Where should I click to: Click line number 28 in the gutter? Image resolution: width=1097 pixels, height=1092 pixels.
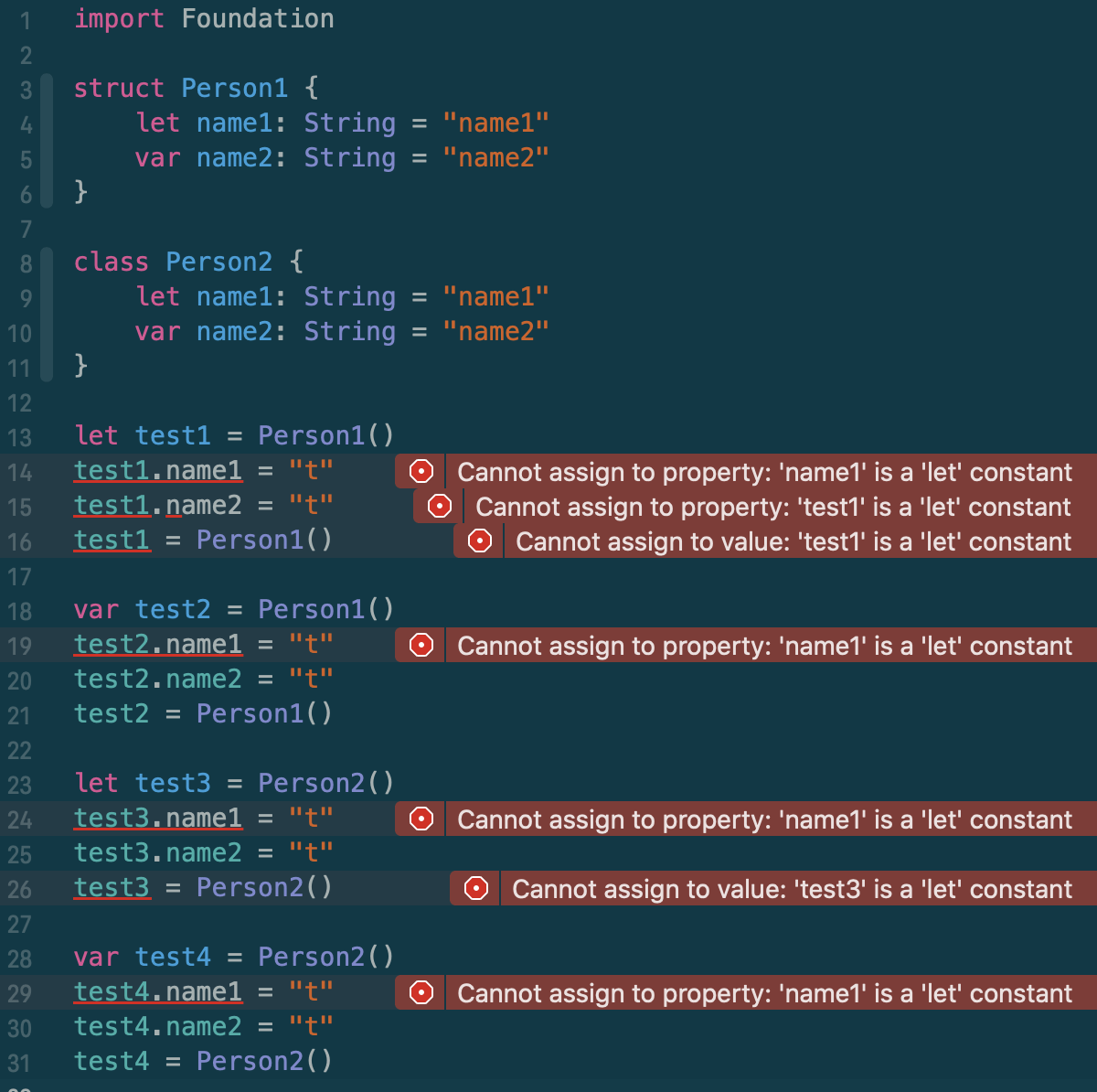point(19,958)
